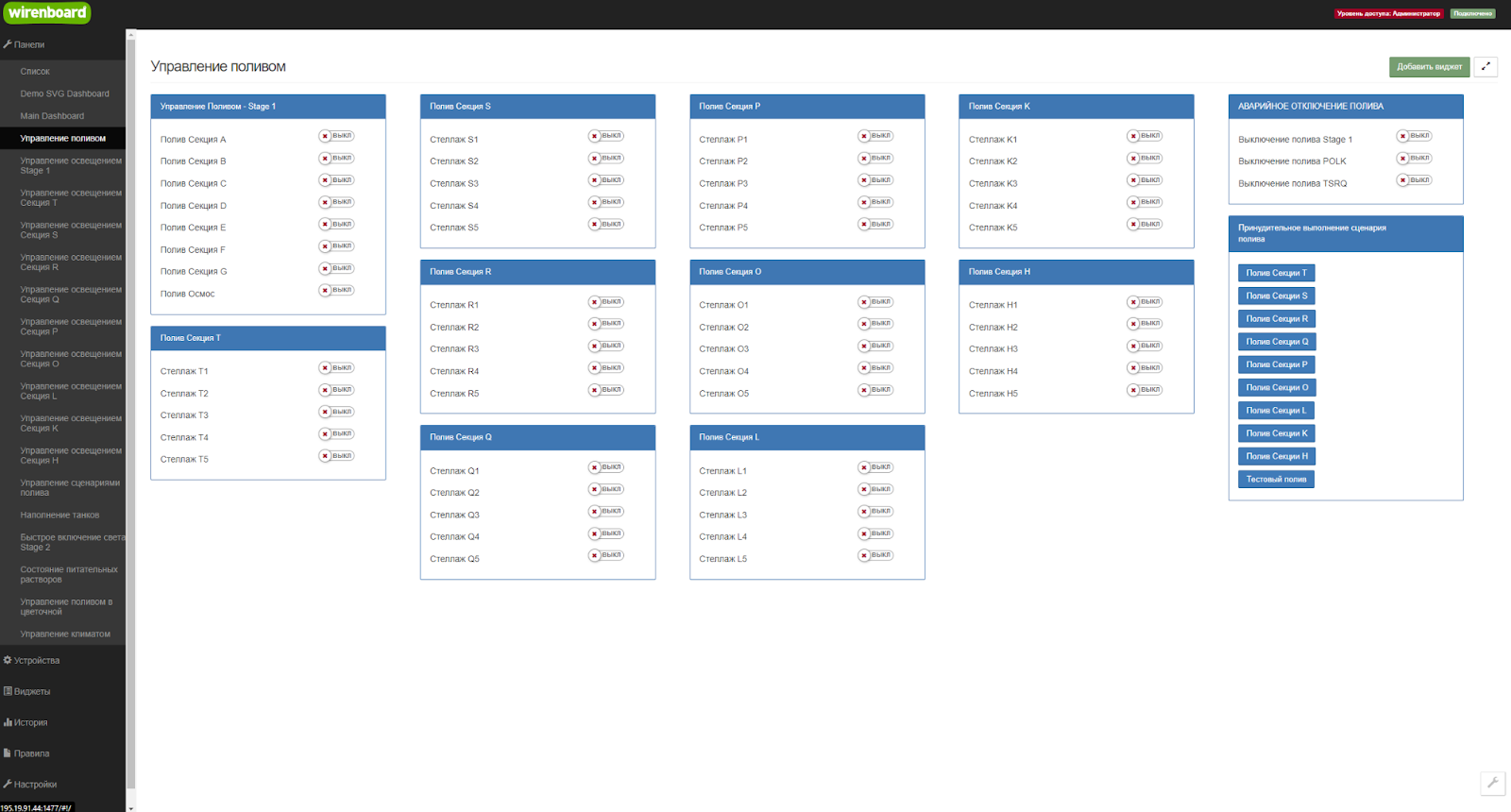1511x812 pixels.
Task: Toggle the Полив Секция G switch
Action: [336, 268]
